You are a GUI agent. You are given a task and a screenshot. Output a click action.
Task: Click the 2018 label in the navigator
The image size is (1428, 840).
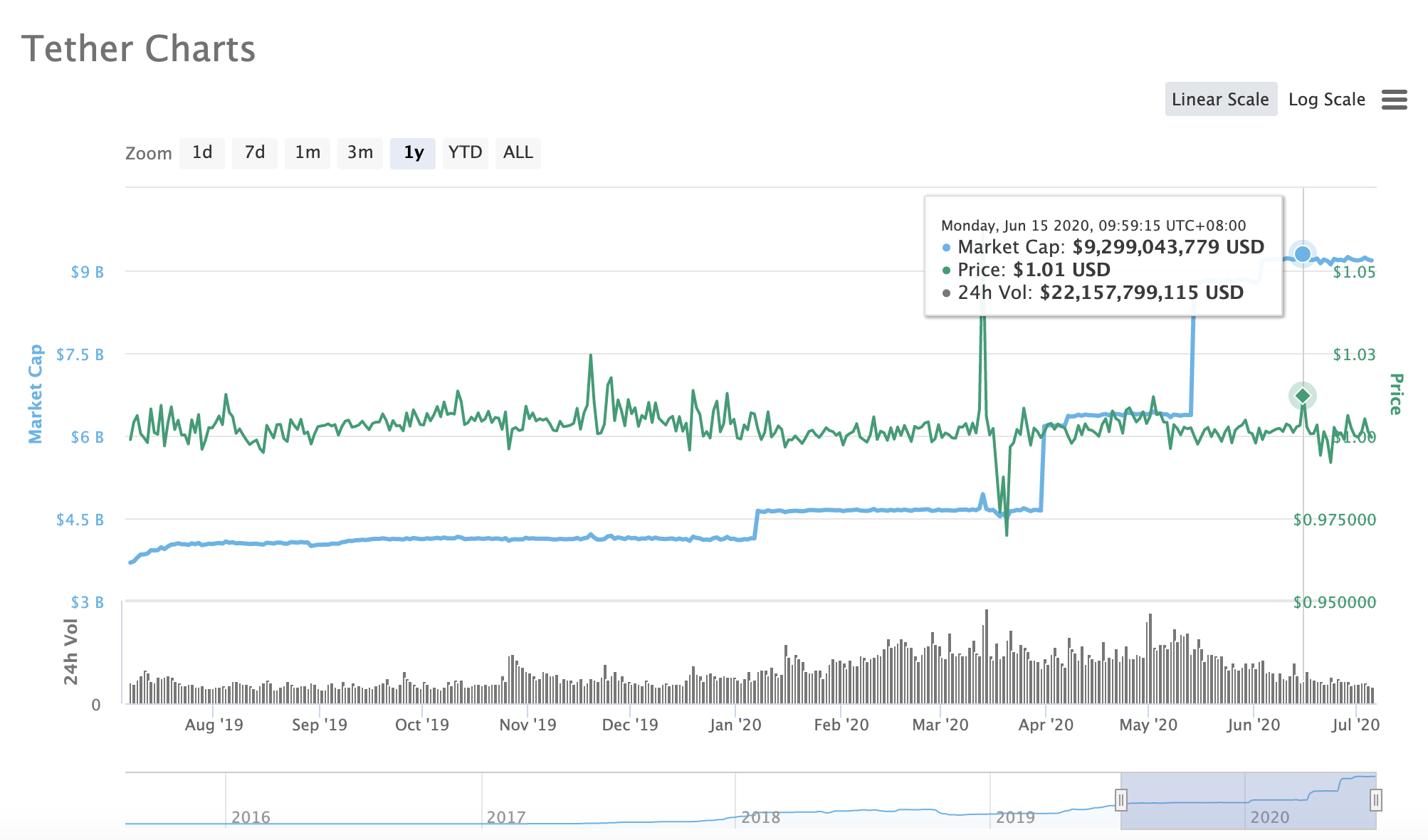coord(760,817)
